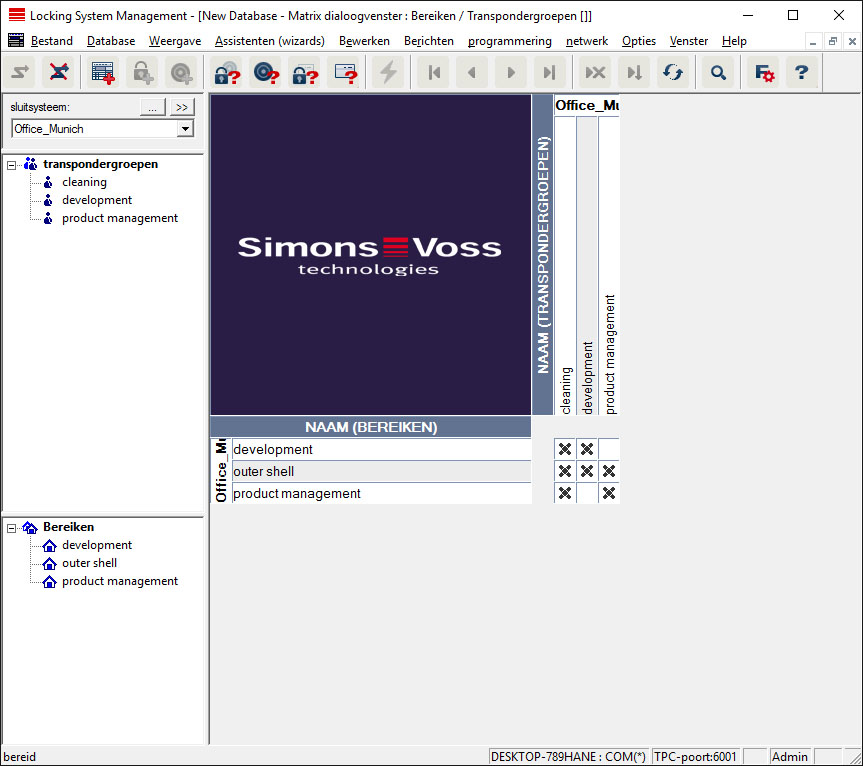Viewport: 863px width, 766px height.
Task: Toggle development group access for product management area
Action: tap(587, 493)
